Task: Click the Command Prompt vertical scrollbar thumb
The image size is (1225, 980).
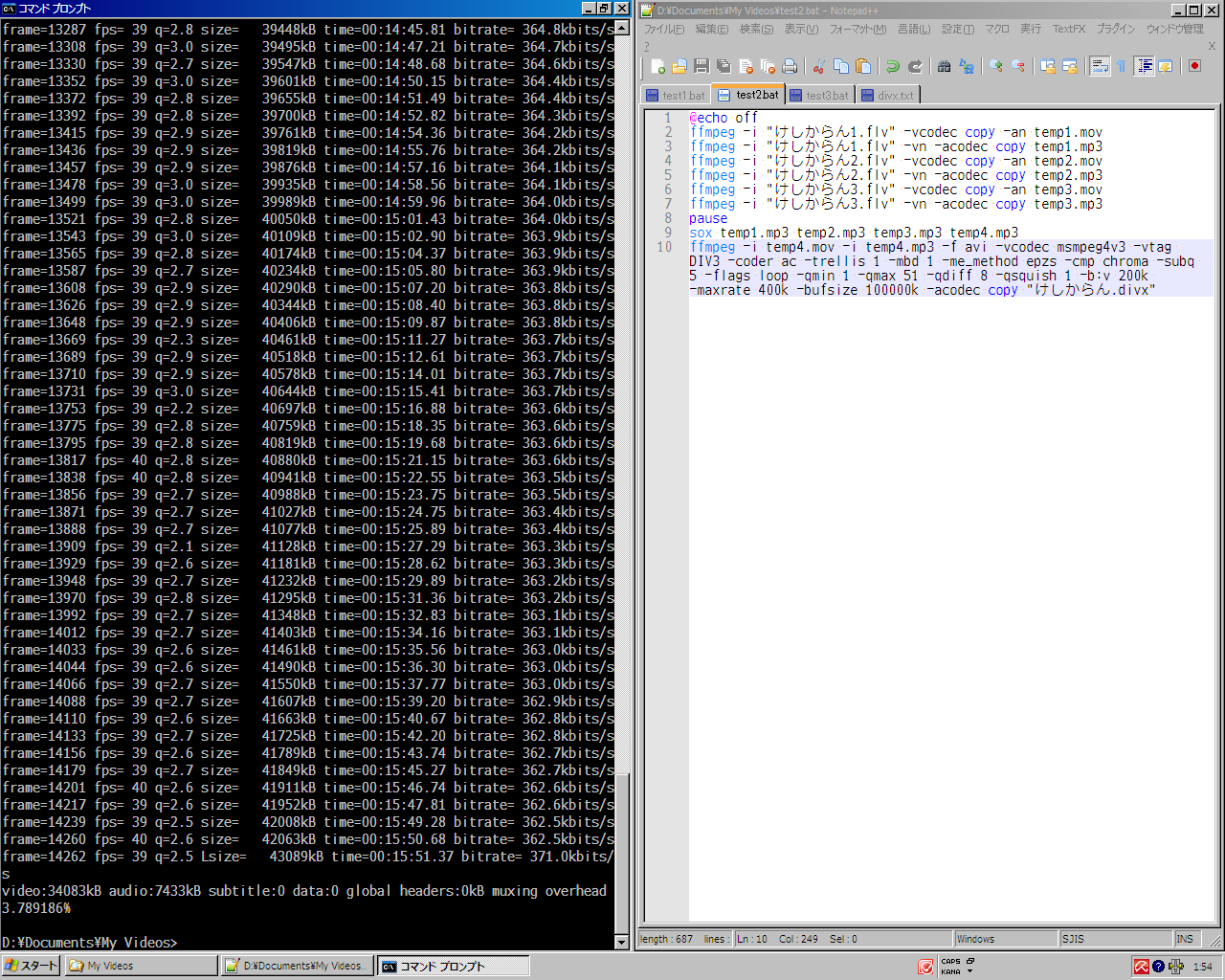Action: click(x=621, y=855)
